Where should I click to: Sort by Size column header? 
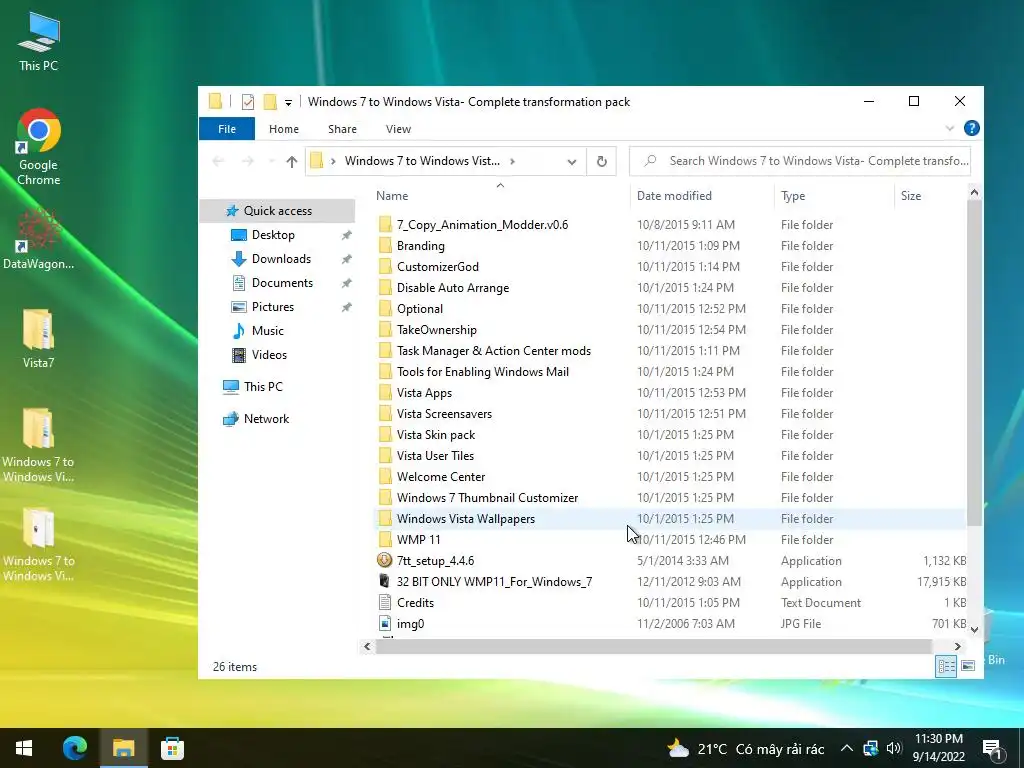pos(910,196)
